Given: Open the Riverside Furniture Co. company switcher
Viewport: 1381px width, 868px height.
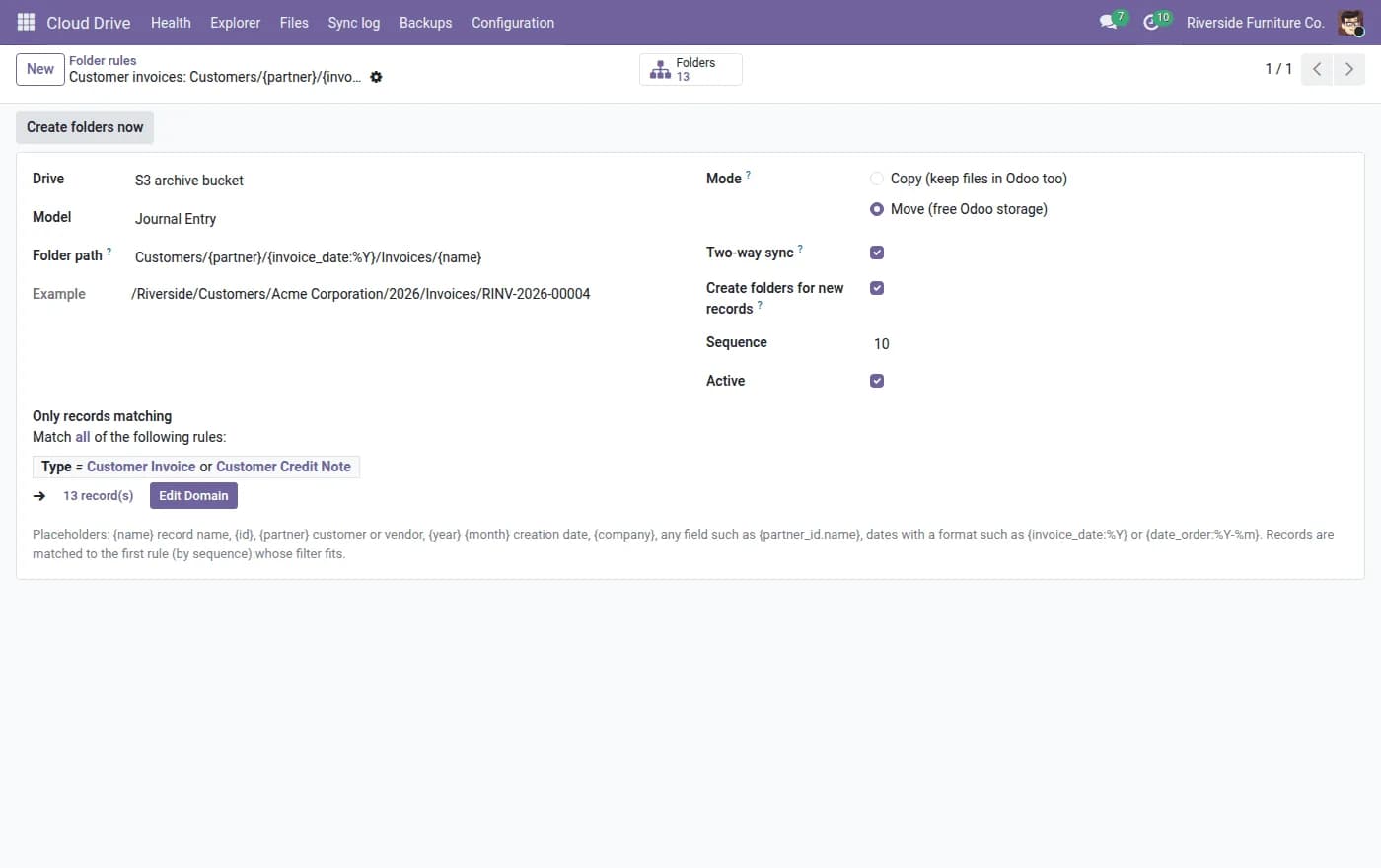Looking at the screenshot, I should [1255, 22].
